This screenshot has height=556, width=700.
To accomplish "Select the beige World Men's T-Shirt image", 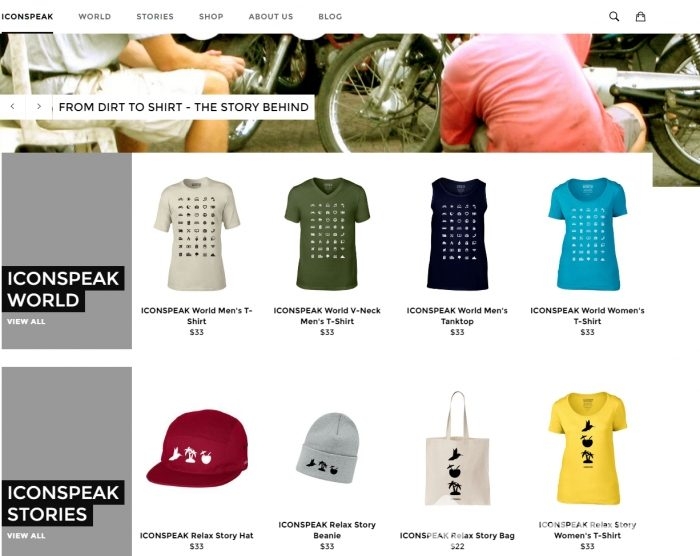I will pos(196,234).
